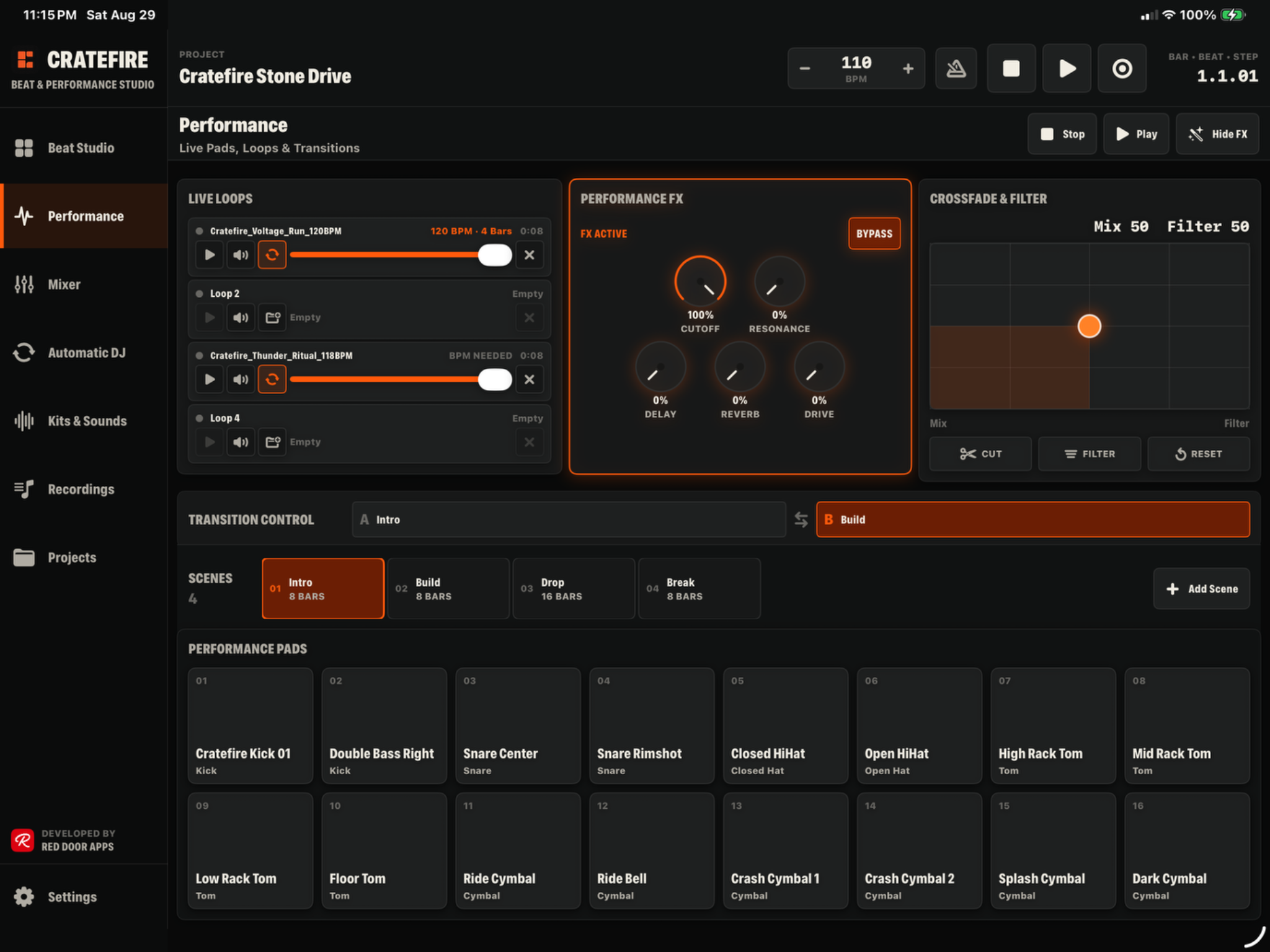Click the orange crossfade XY pad handle
Image resolution: width=1270 pixels, height=952 pixels.
pos(1089,326)
